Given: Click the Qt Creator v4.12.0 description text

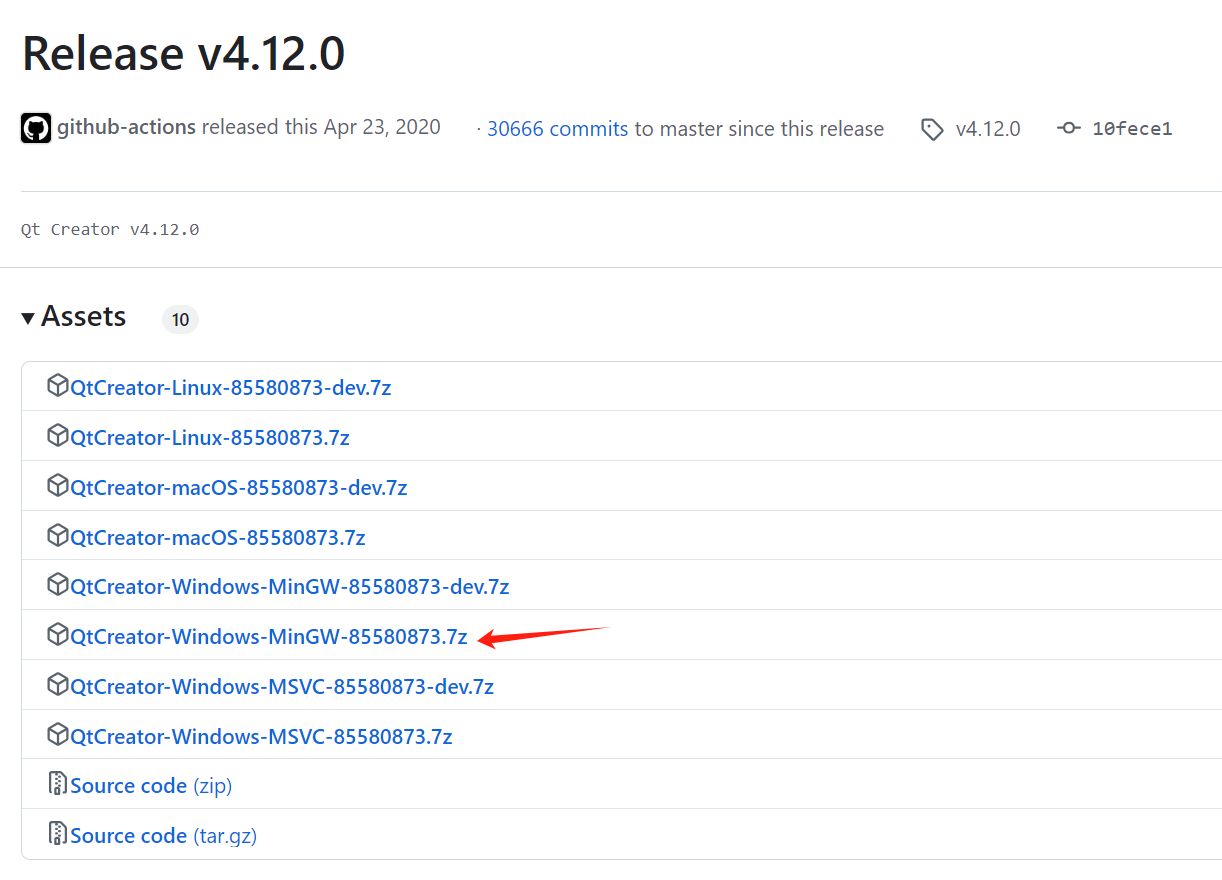Looking at the screenshot, I should 110,229.
